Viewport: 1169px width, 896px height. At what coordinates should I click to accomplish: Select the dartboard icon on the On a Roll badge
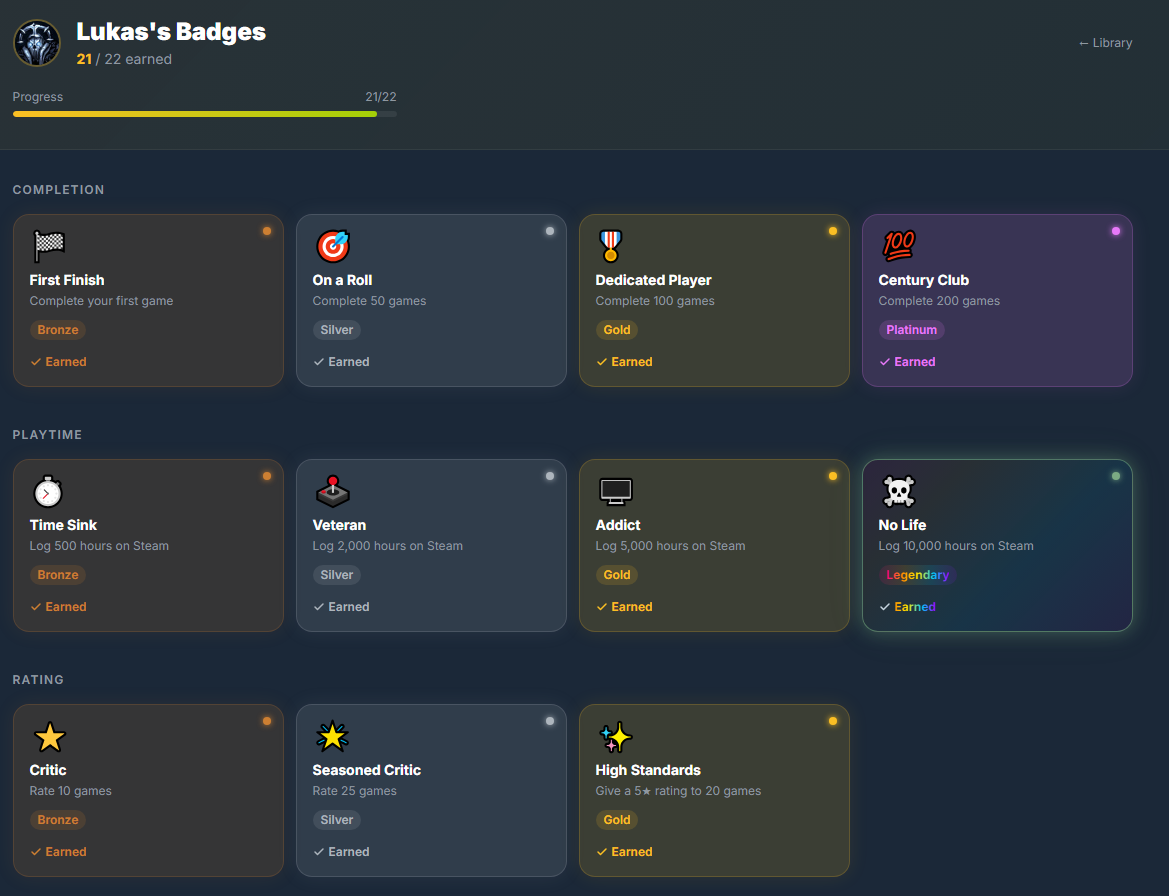[x=332, y=246]
